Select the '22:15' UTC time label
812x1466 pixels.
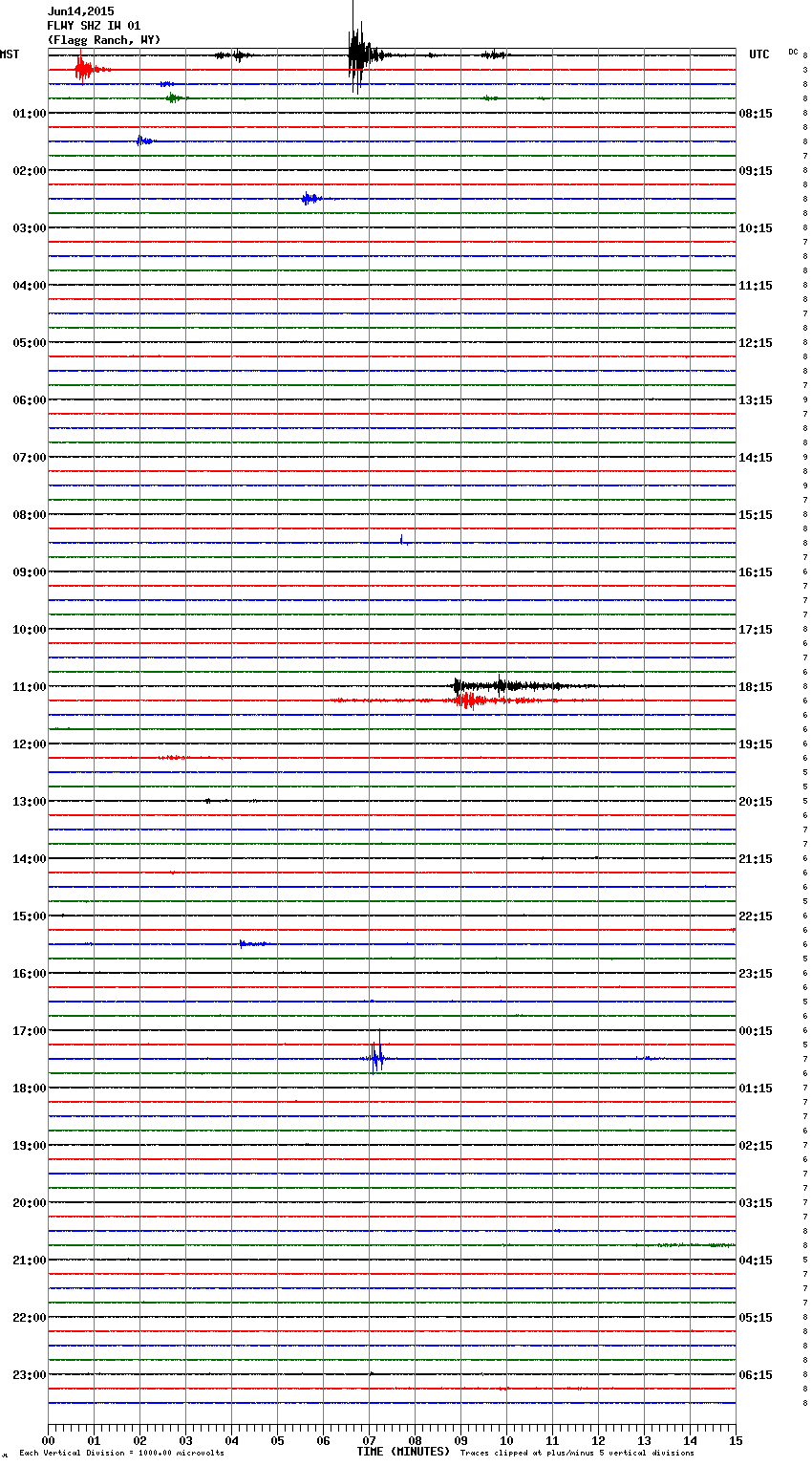coord(756,916)
